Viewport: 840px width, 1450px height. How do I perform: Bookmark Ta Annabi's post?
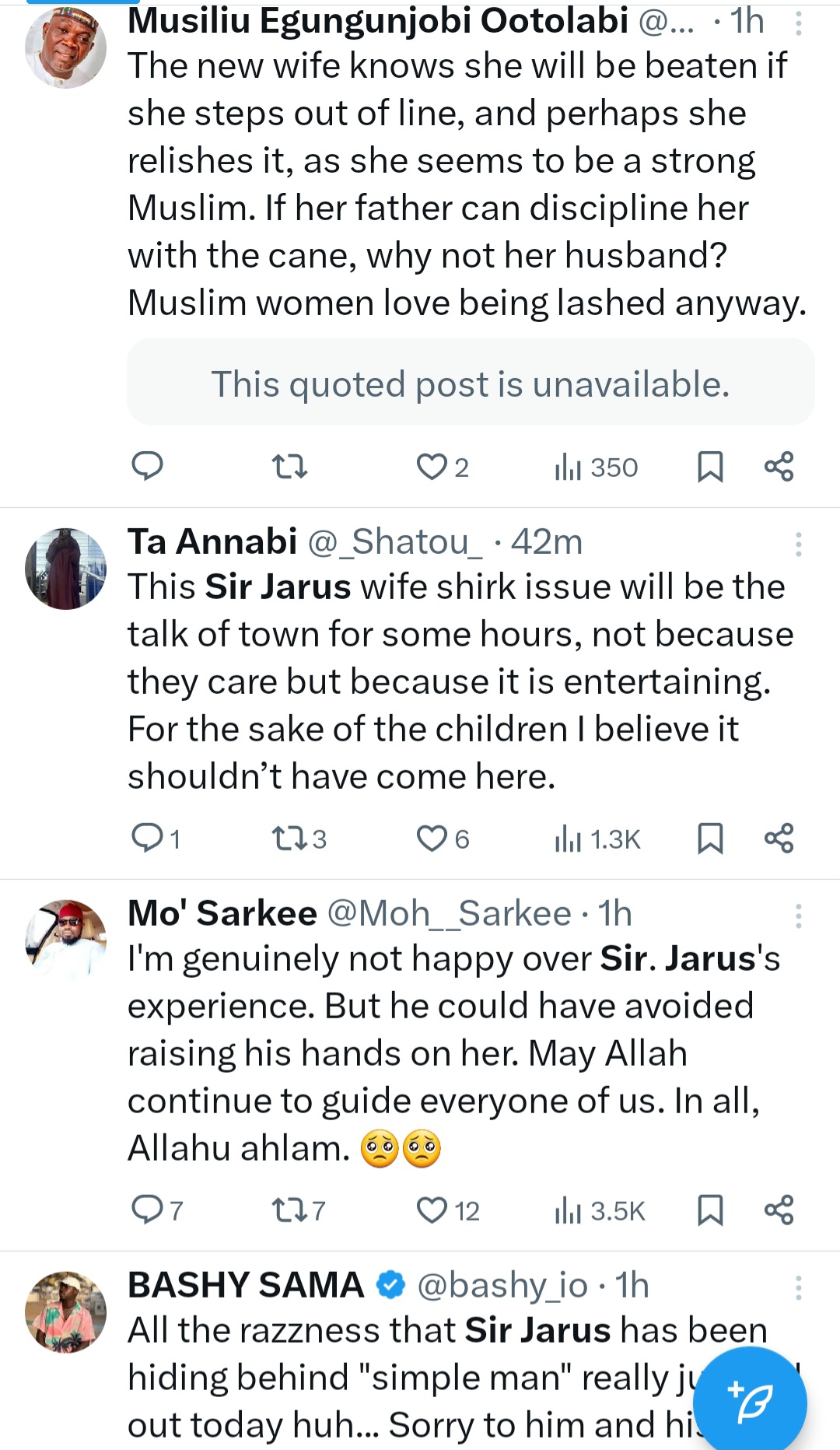710,839
